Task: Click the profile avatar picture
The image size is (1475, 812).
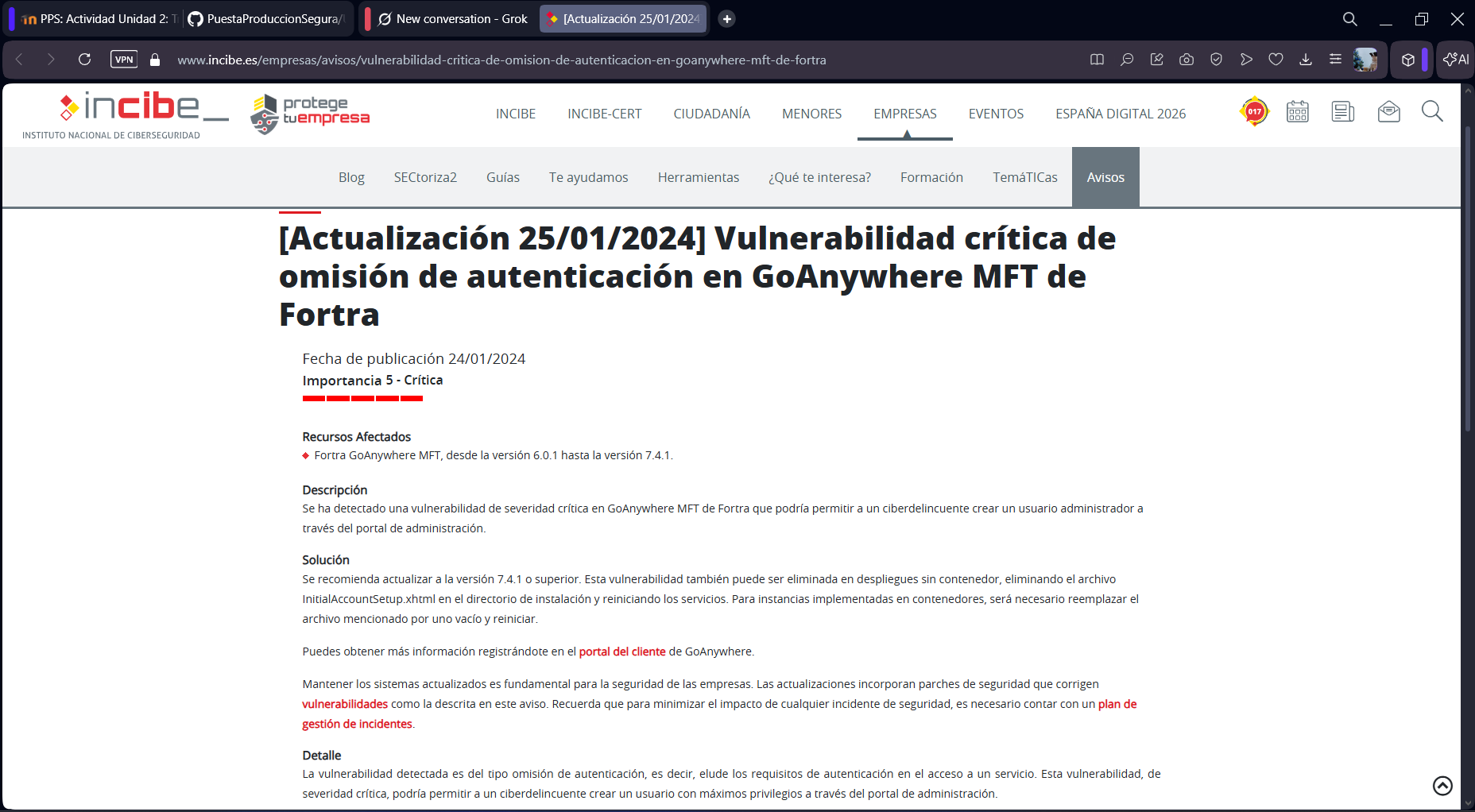Action: pyautogui.click(x=1365, y=60)
